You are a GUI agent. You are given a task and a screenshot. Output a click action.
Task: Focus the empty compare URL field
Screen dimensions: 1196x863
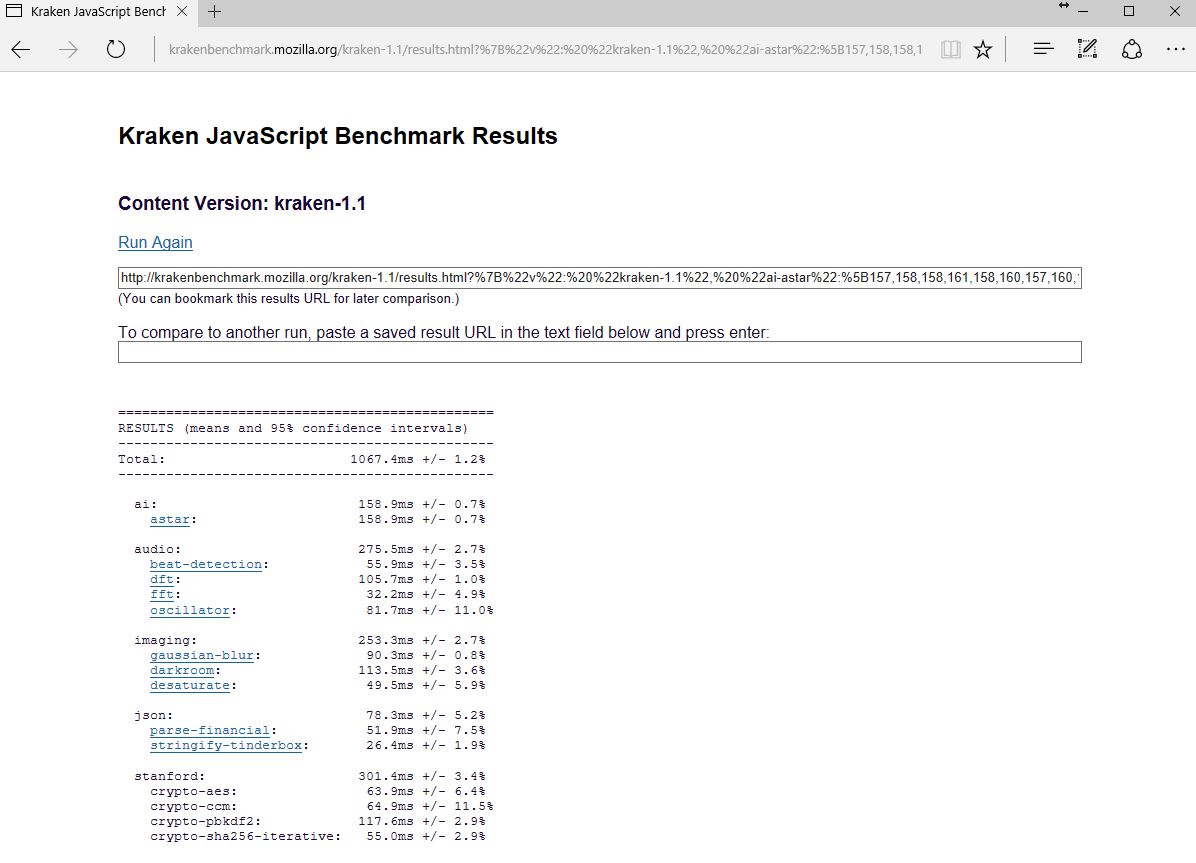point(600,352)
